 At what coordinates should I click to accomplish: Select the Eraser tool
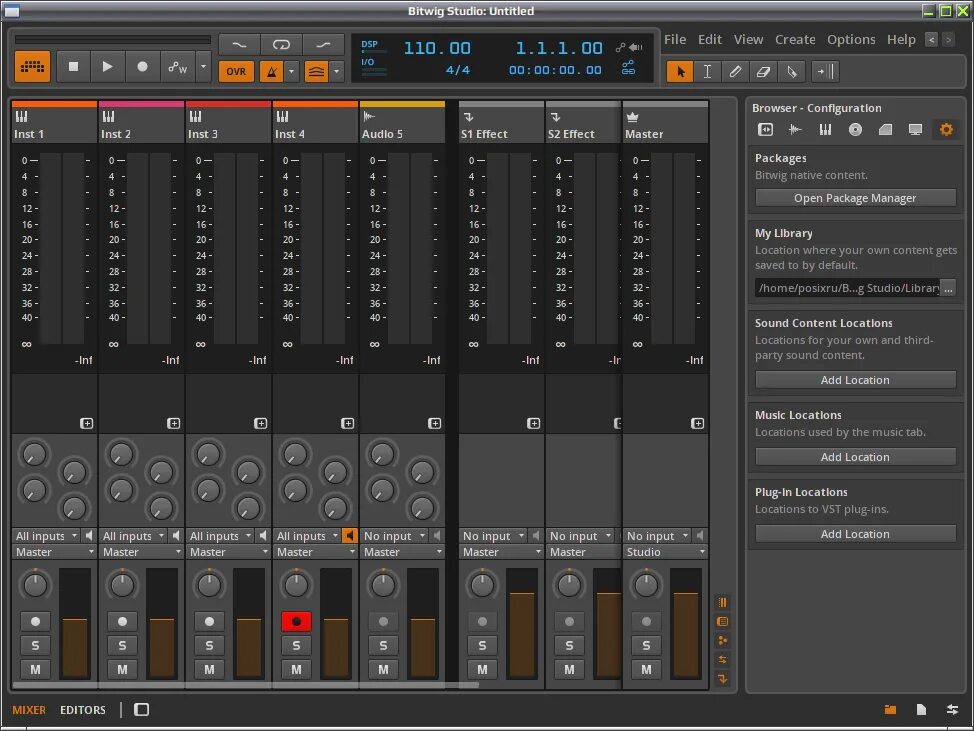[x=763, y=71]
